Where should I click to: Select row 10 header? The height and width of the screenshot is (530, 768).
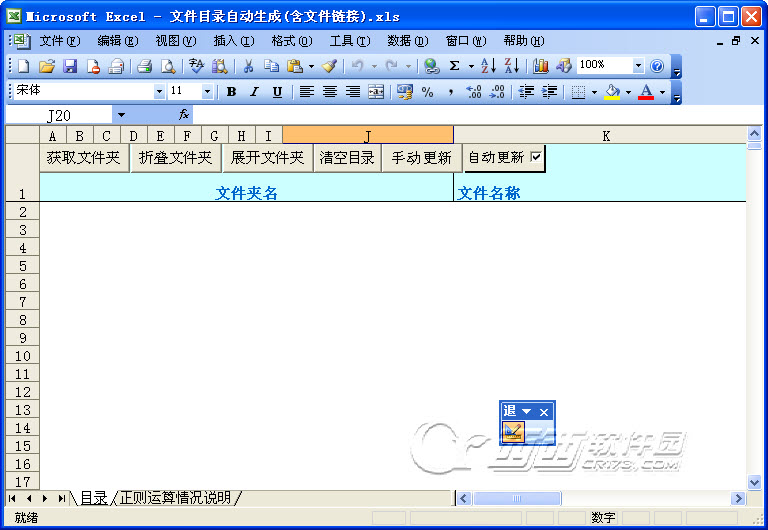point(23,356)
